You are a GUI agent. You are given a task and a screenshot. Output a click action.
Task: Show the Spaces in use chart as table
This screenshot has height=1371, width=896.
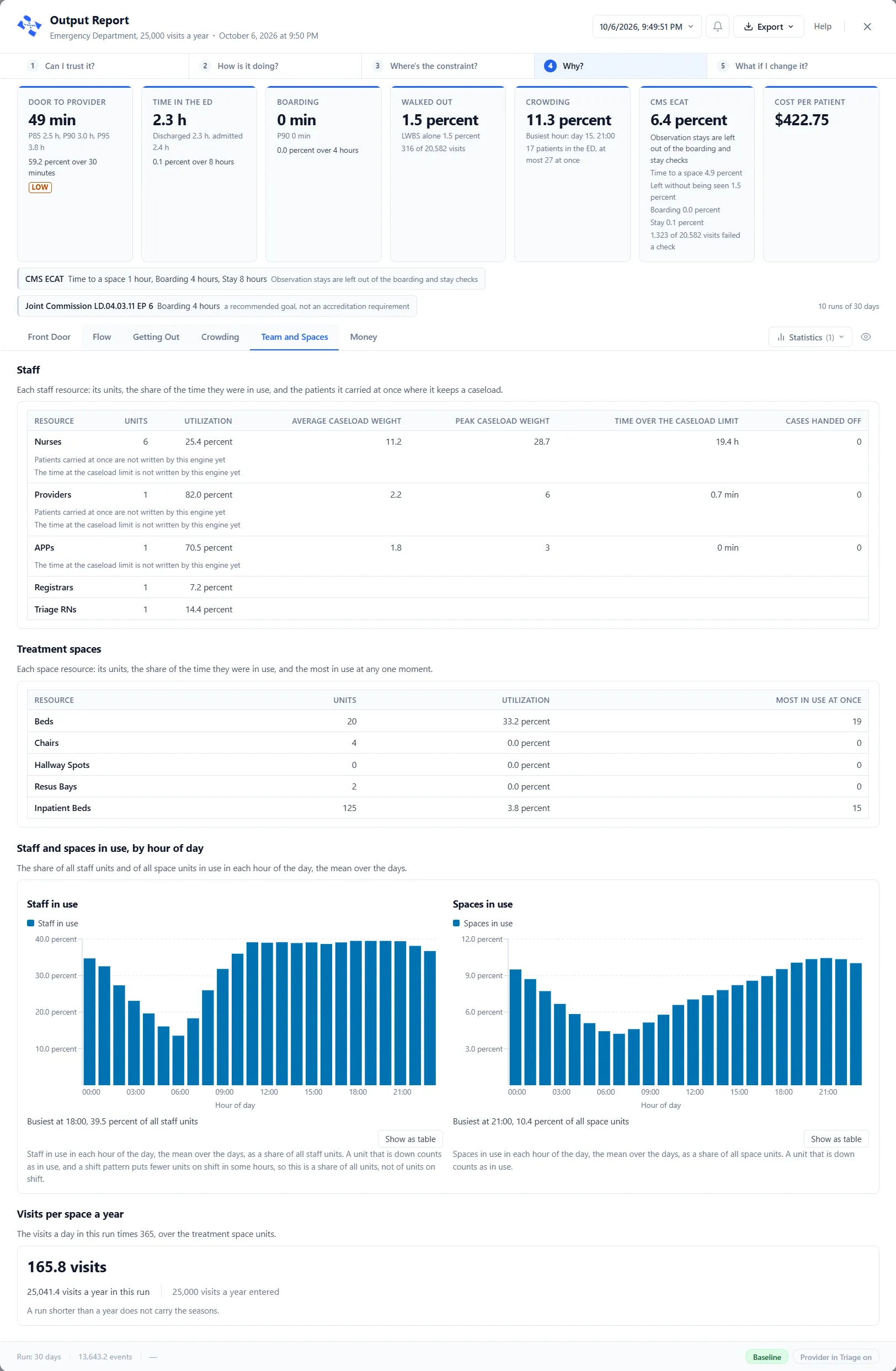(836, 1139)
